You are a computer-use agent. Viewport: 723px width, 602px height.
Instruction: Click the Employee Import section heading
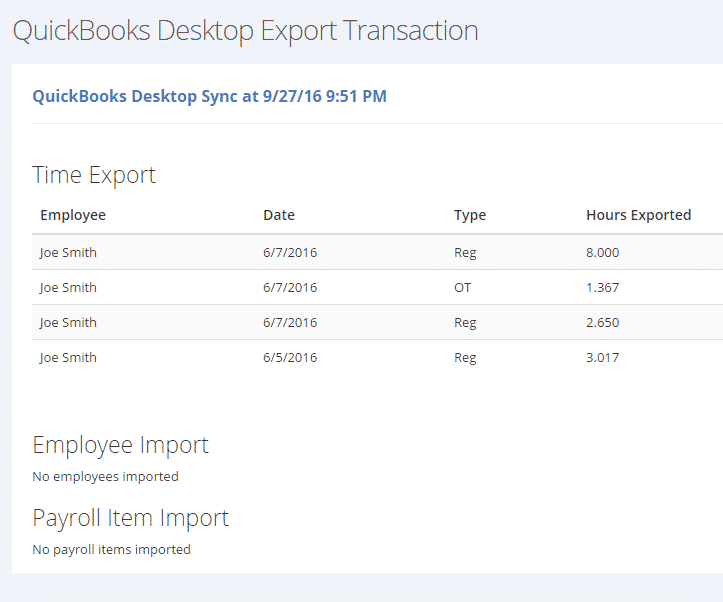pyautogui.click(x=120, y=446)
